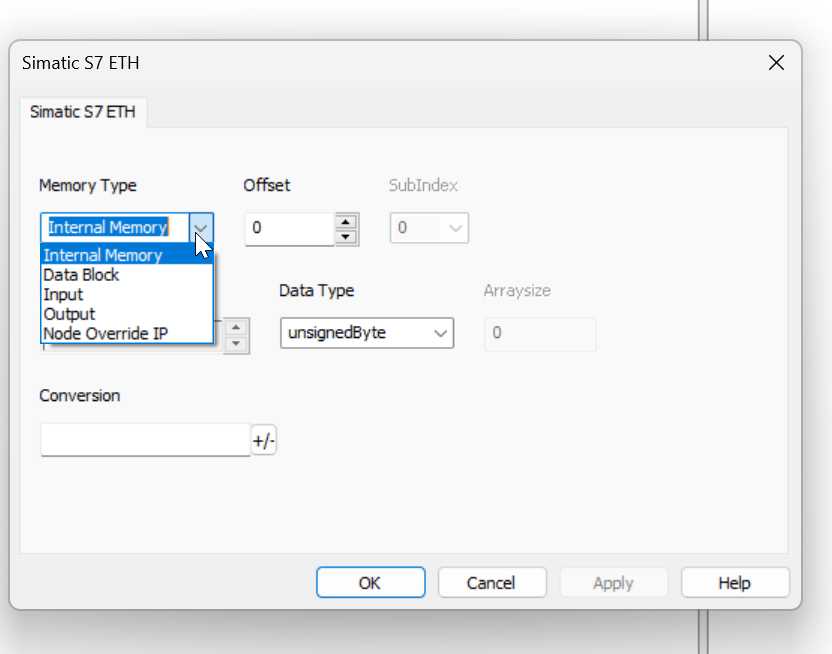
Task: Choose Output memory type option
Action: 127,314
